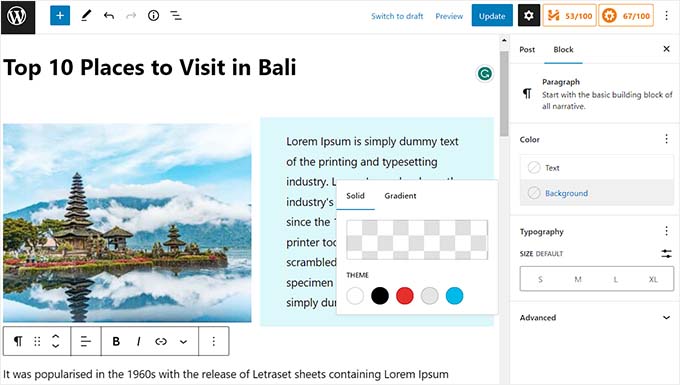The width and height of the screenshot is (680, 385).
Task: Toggle the settings gear sidebar
Action: pyautogui.click(x=528, y=16)
